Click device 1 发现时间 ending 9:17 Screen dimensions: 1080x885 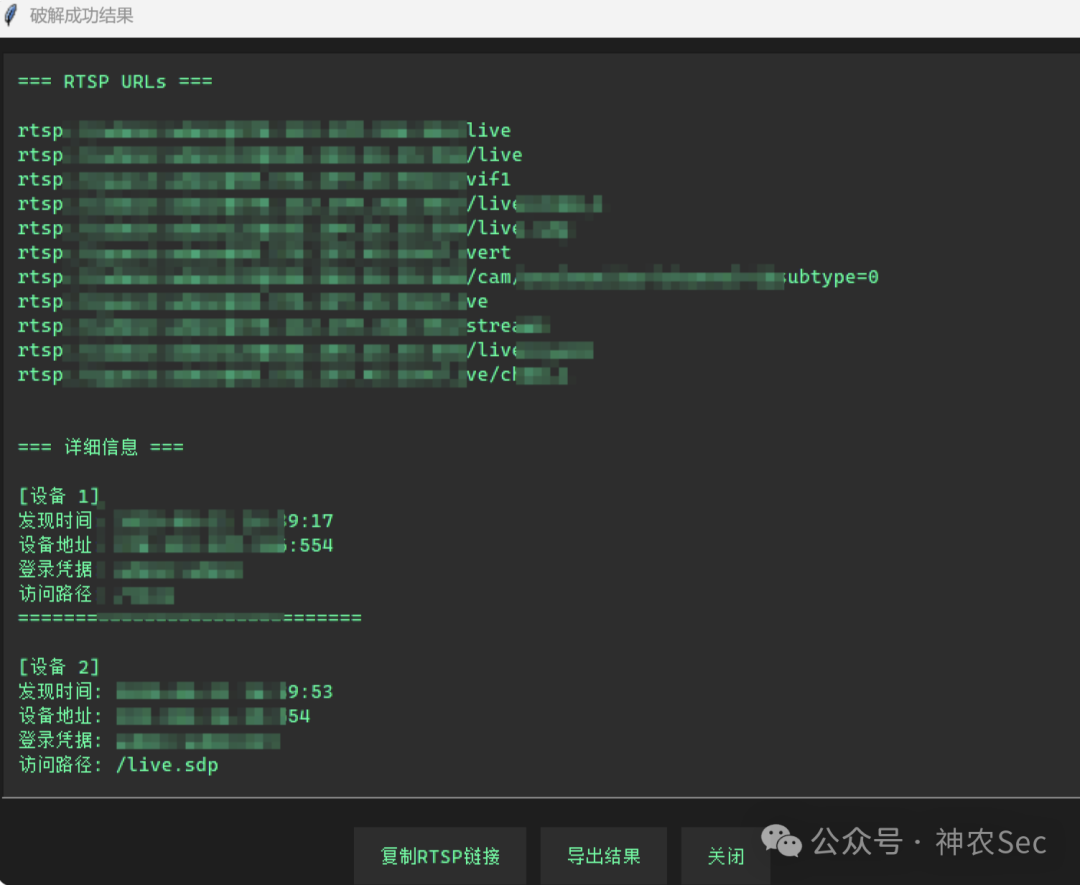pyautogui.click(x=176, y=521)
